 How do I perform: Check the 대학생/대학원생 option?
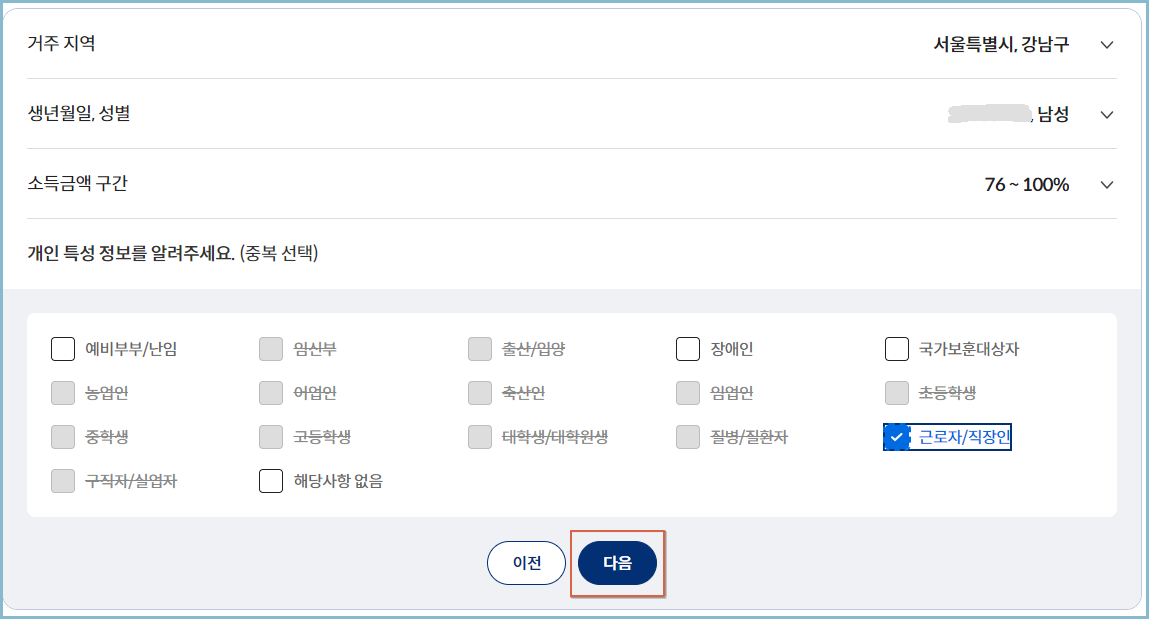(479, 437)
